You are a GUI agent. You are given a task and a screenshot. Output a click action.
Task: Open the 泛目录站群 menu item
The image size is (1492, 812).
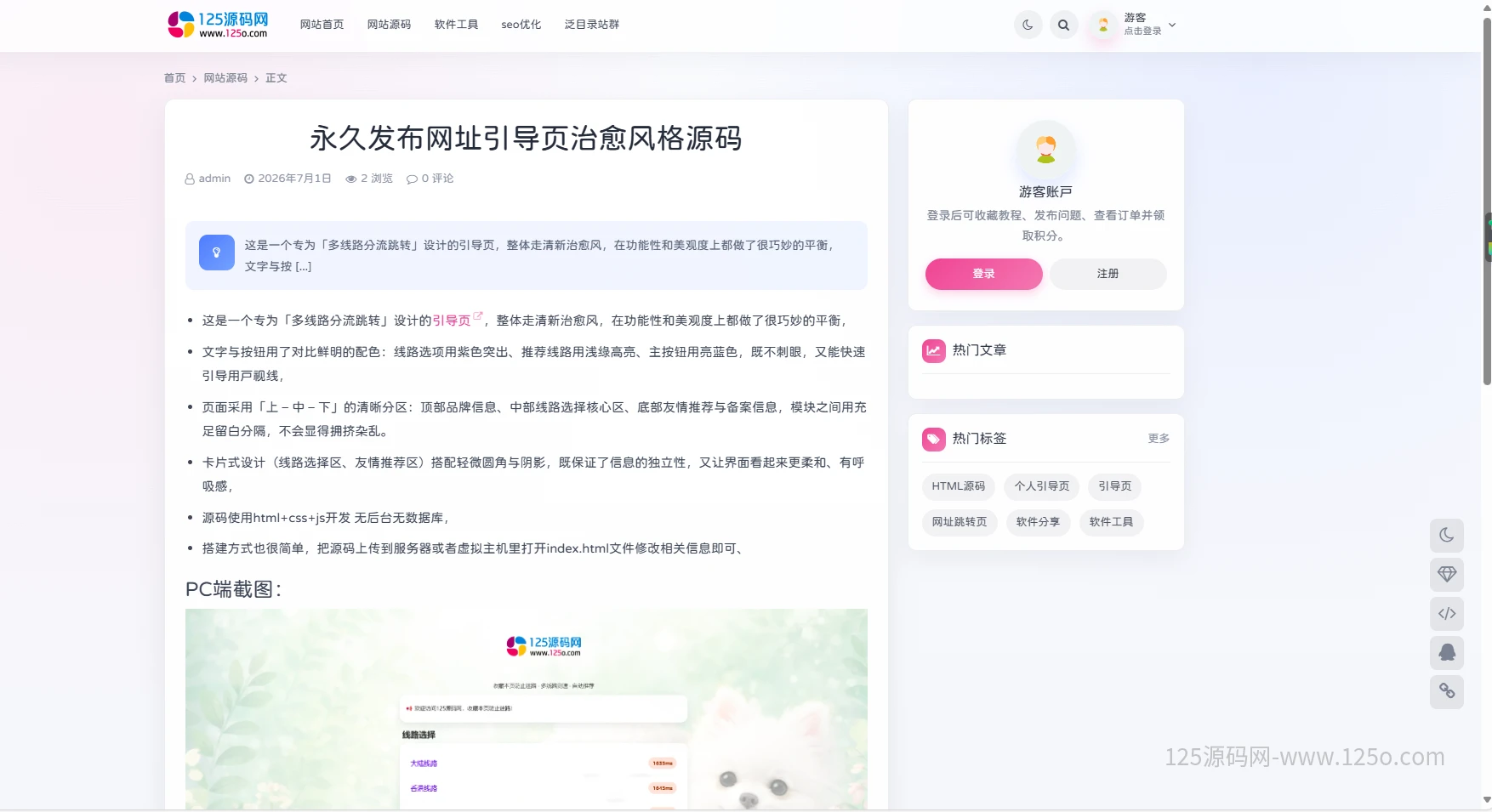[x=592, y=25]
